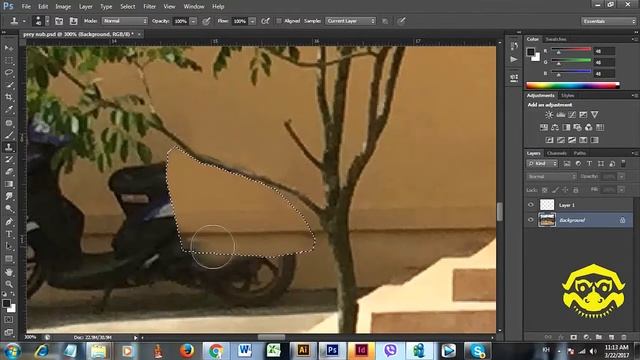
Task: Switch to the Paths tab
Action: [x=580, y=153]
